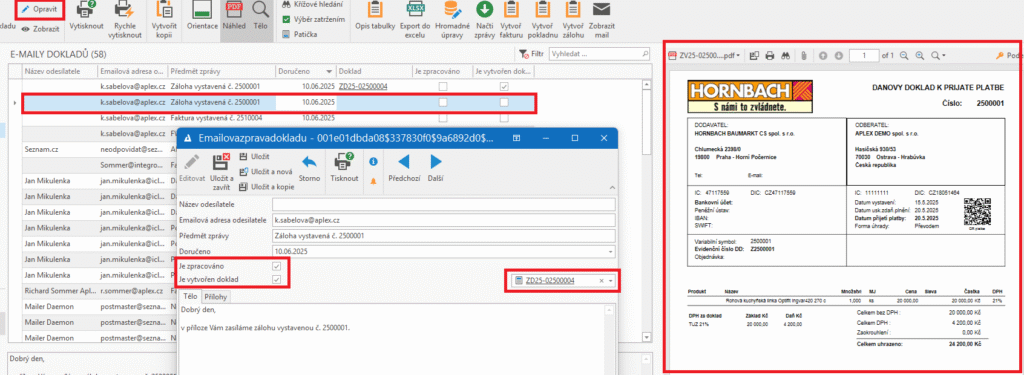This screenshot has height=375, width=1024.
Task: Select the Tělo tab in dialog
Action: pos(190,297)
